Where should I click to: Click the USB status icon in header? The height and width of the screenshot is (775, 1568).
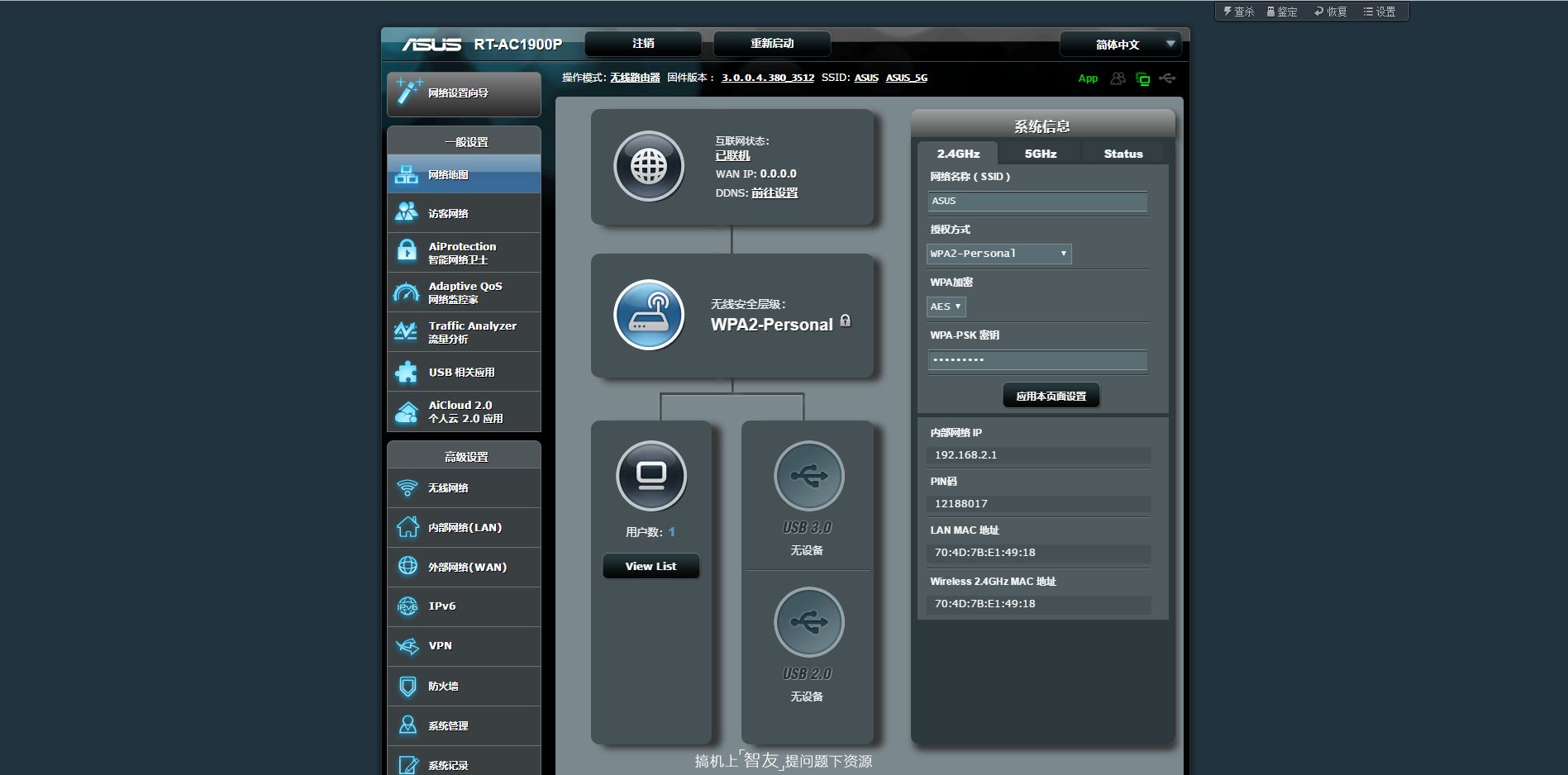pyautogui.click(x=1167, y=78)
